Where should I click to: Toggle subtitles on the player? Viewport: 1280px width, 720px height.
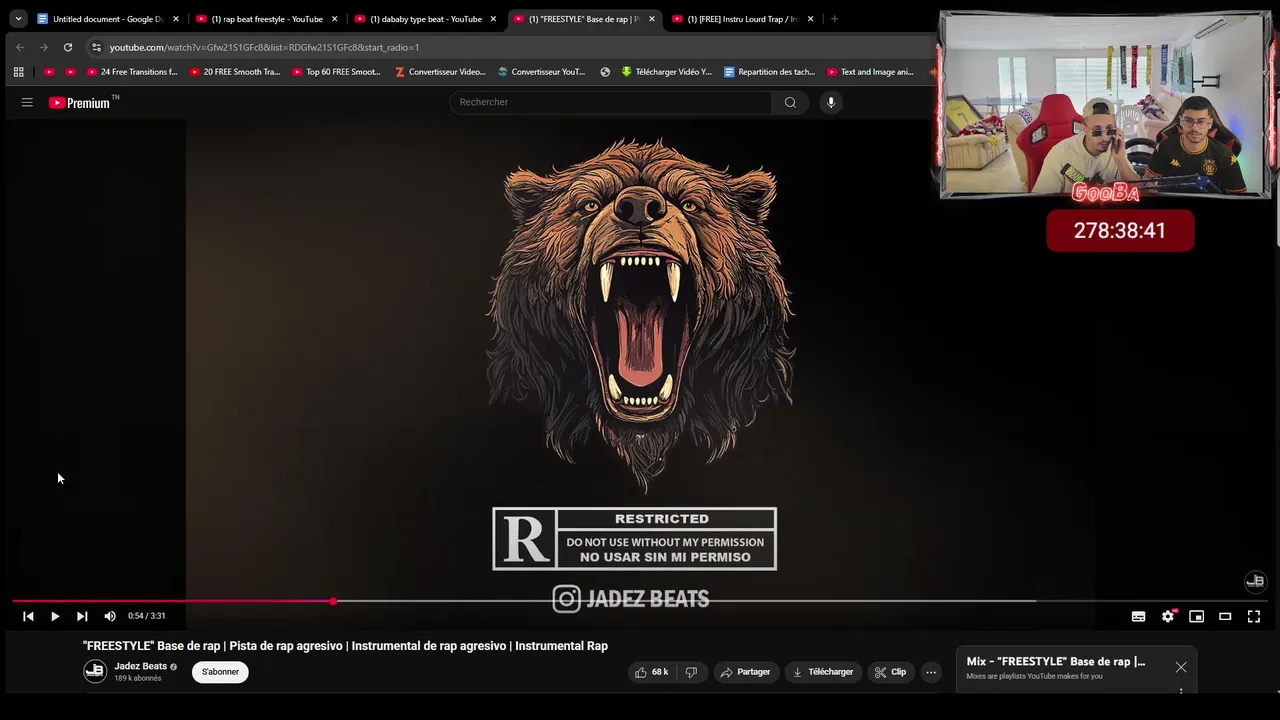pyautogui.click(x=1138, y=616)
